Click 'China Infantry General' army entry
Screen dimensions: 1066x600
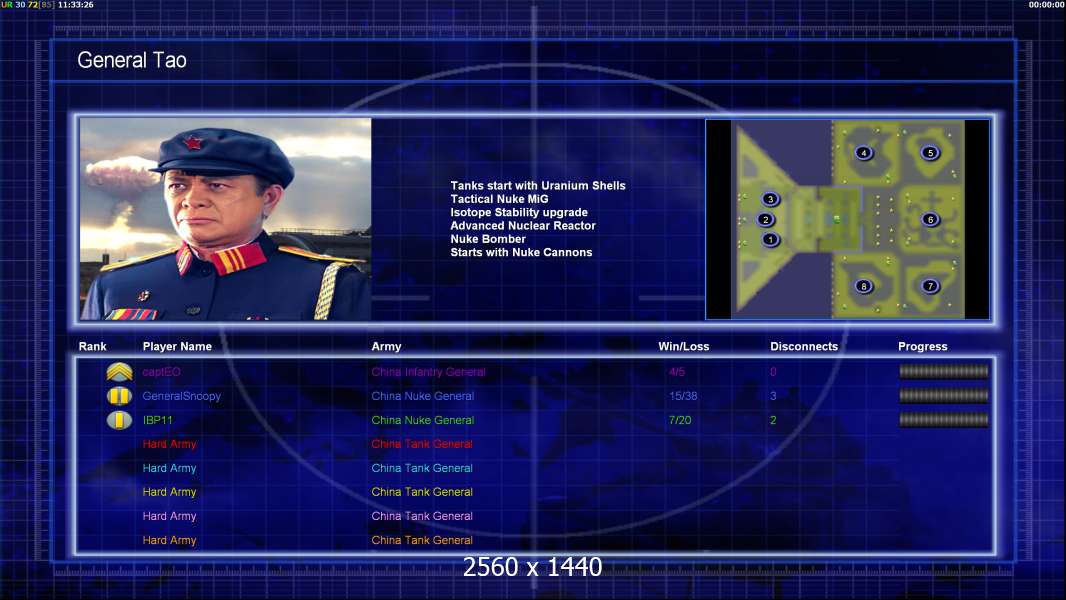[428, 372]
